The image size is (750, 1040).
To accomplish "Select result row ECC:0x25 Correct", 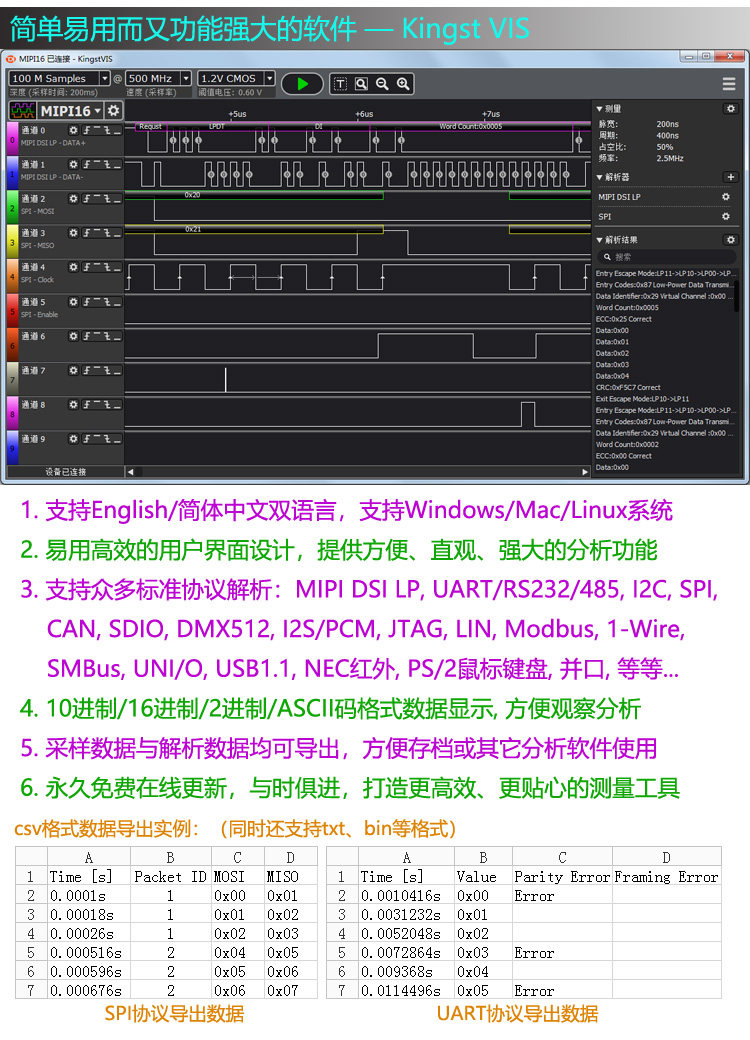I will point(623,319).
